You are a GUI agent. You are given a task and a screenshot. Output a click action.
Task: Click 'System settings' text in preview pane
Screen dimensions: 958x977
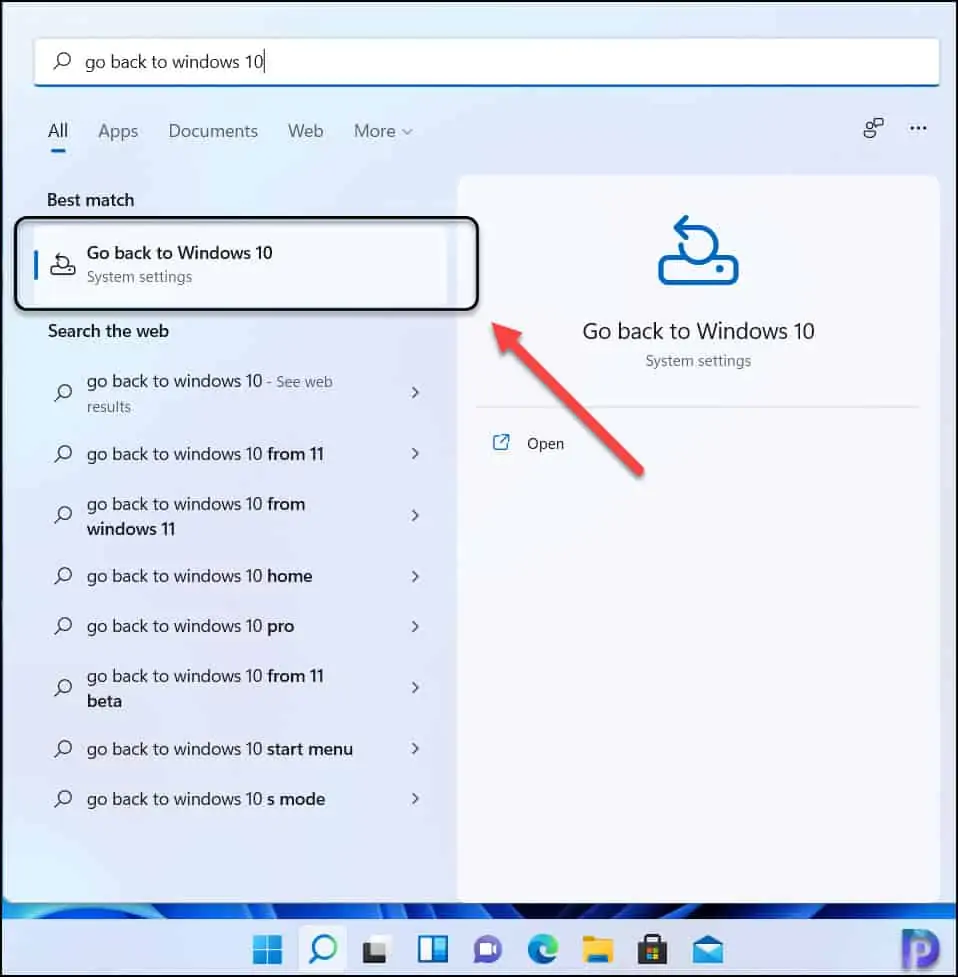pyautogui.click(x=698, y=361)
